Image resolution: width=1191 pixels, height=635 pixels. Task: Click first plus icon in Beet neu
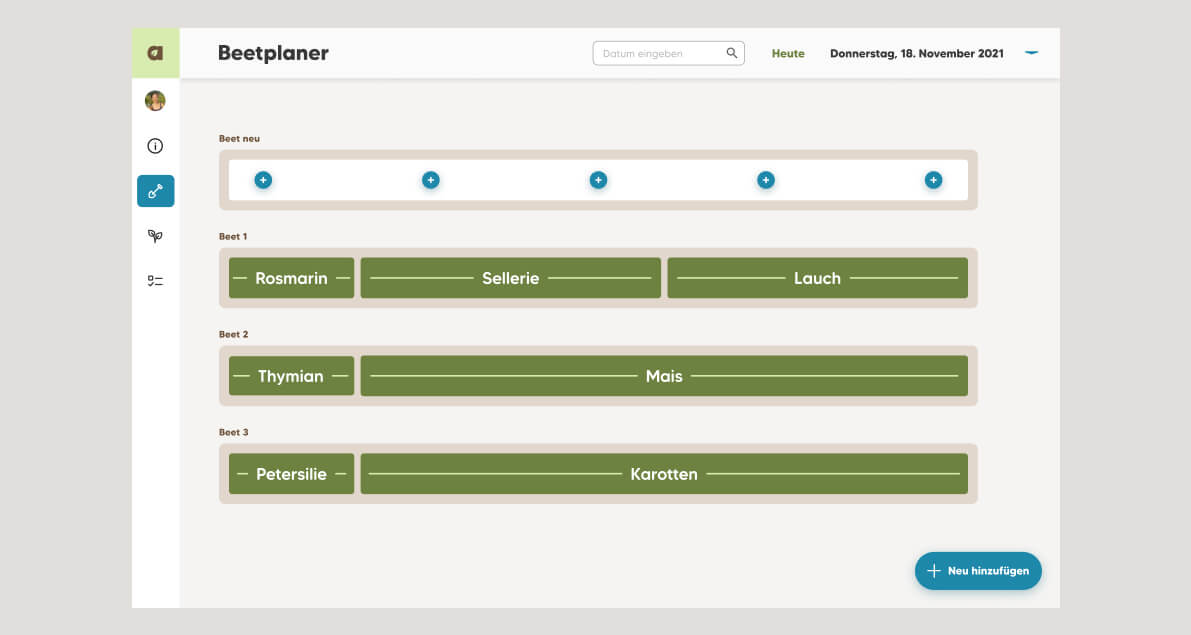[x=263, y=180]
